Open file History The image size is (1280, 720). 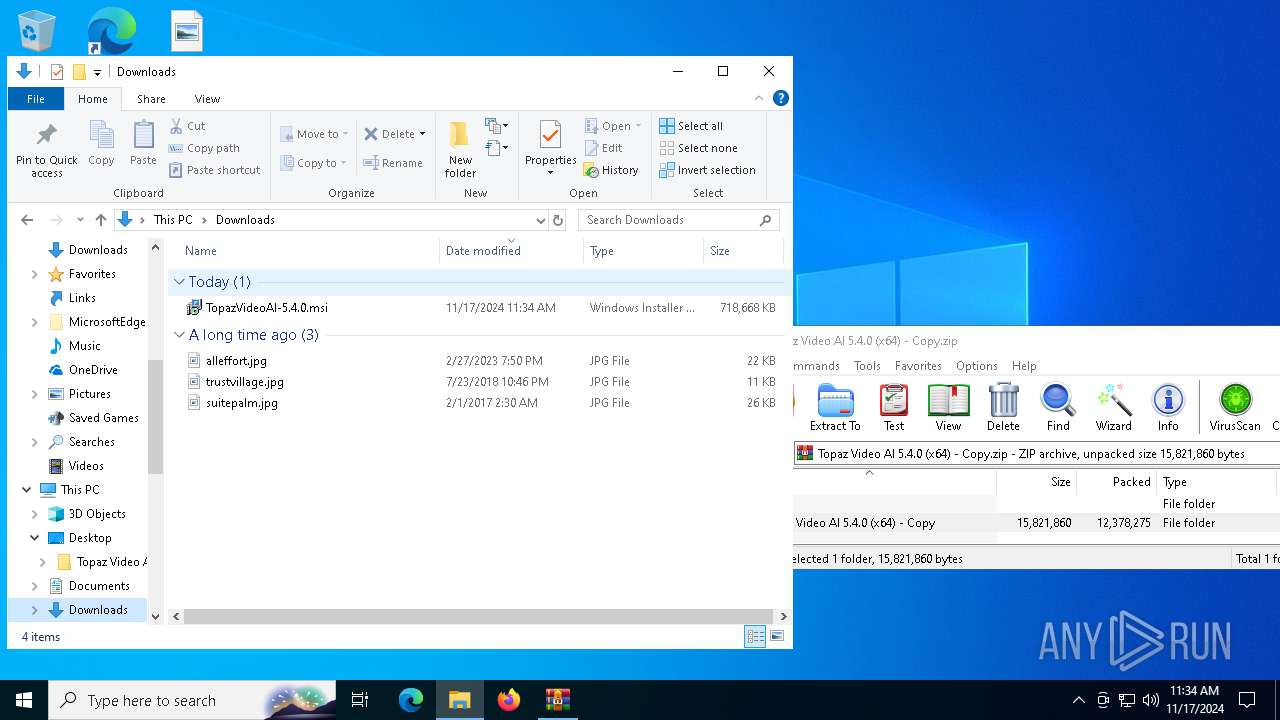610,170
